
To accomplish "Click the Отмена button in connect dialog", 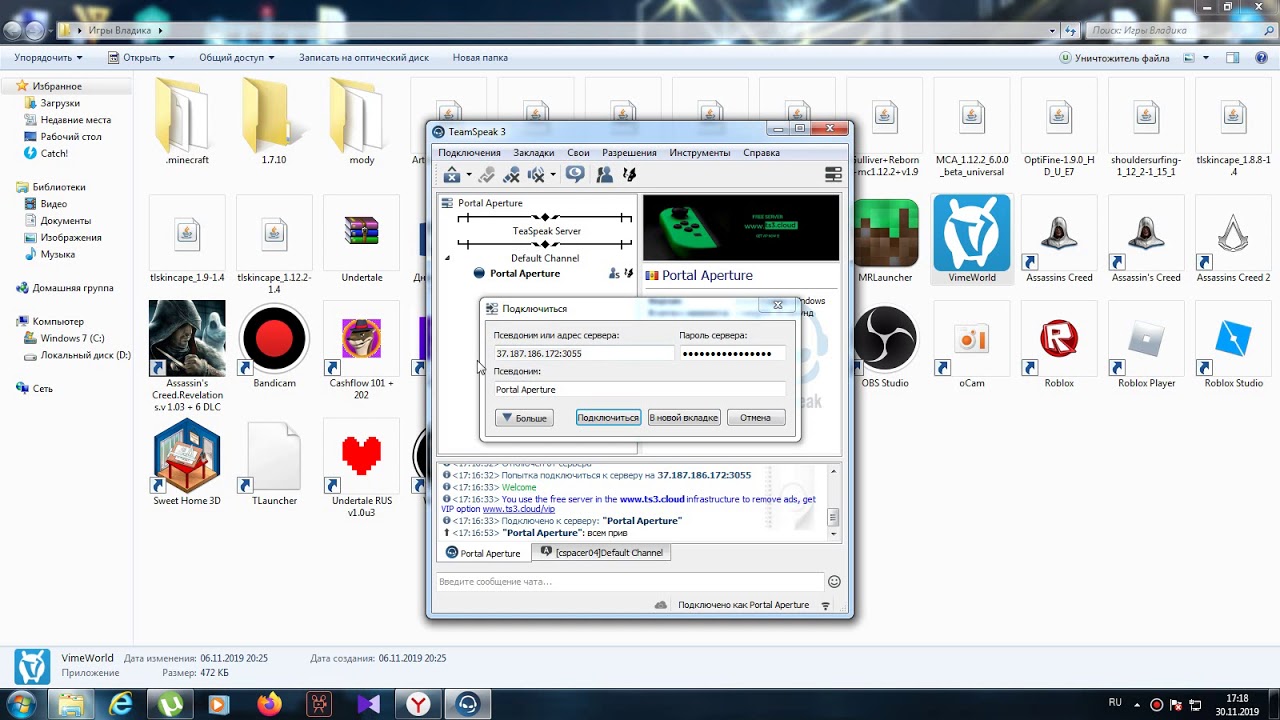I will click(755, 417).
